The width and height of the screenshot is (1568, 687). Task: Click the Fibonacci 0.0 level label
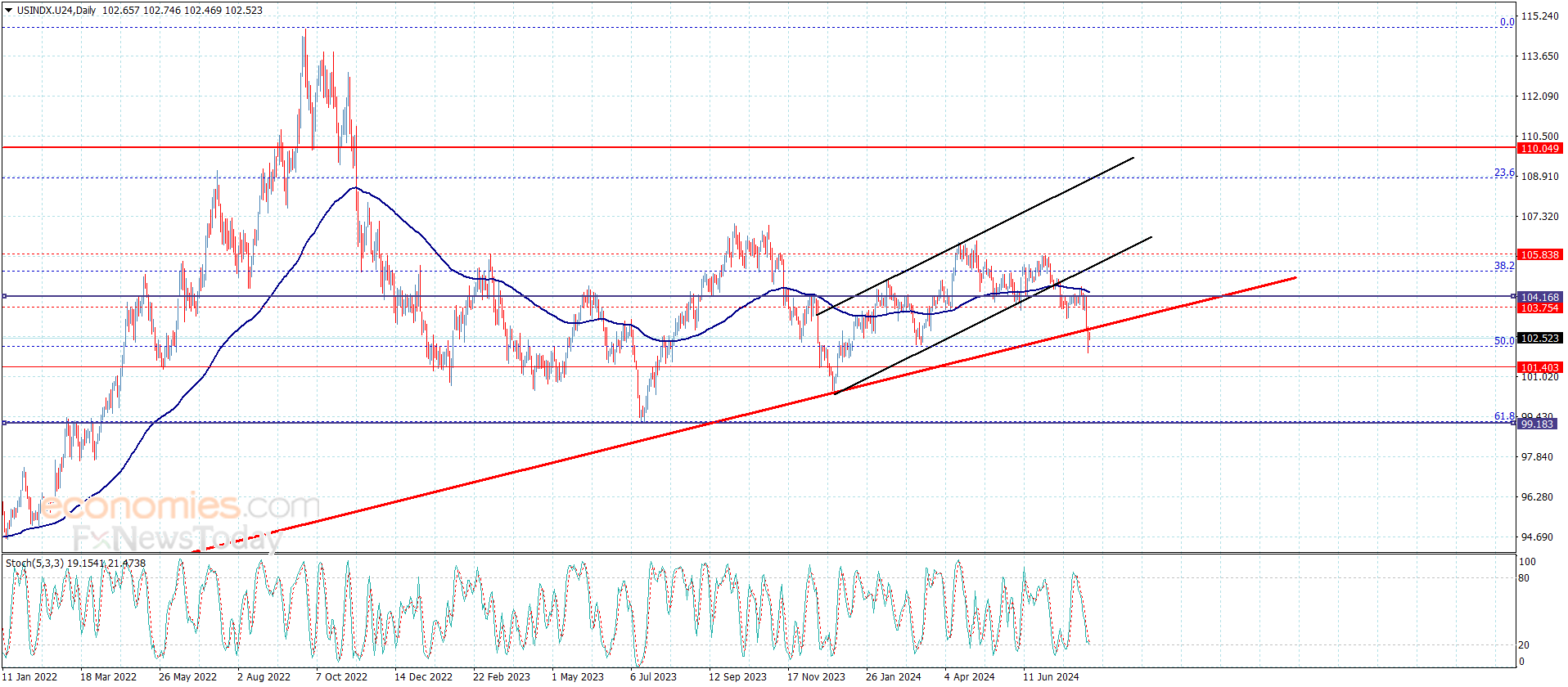(1507, 22)
